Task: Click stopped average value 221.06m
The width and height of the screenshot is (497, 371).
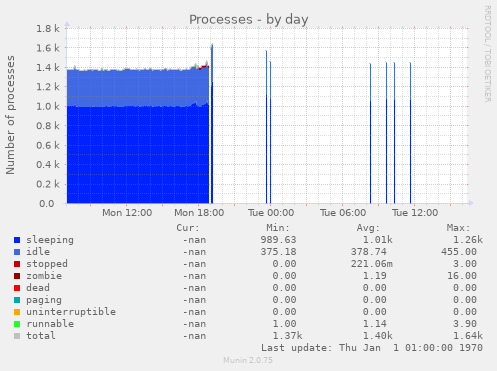Action: [372, 264]
